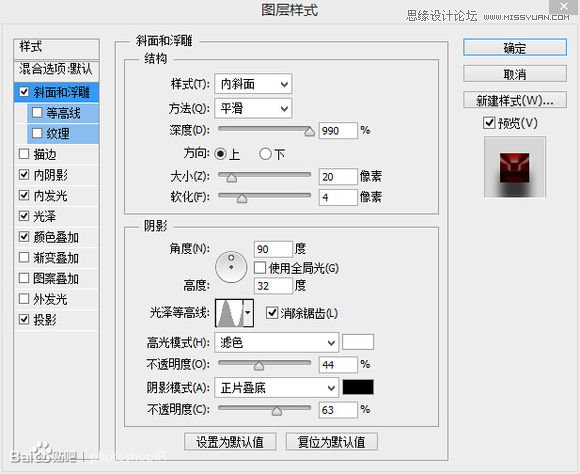Click the 软化 slider handle

coord(242,198)
